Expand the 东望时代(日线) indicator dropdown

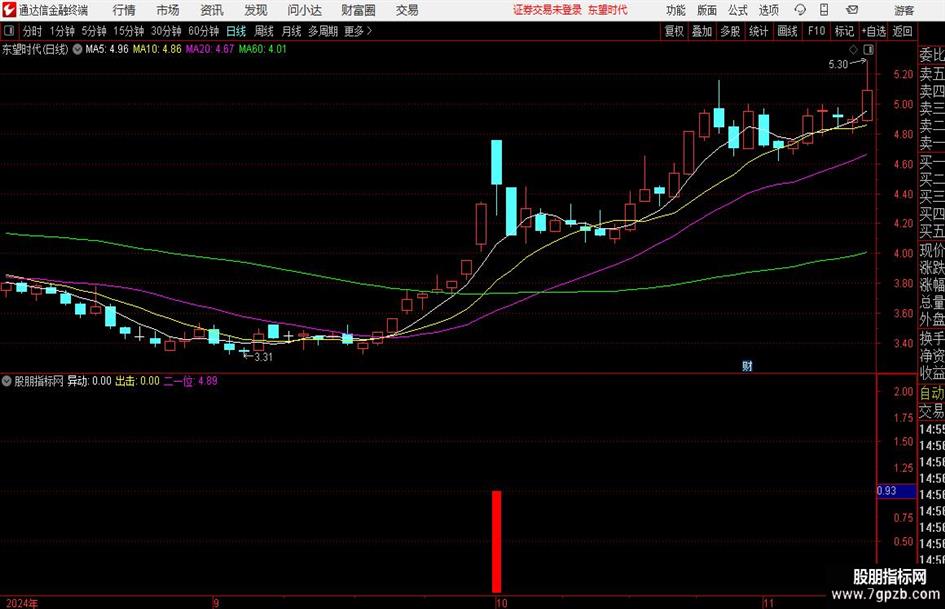[x=77, y=49]
